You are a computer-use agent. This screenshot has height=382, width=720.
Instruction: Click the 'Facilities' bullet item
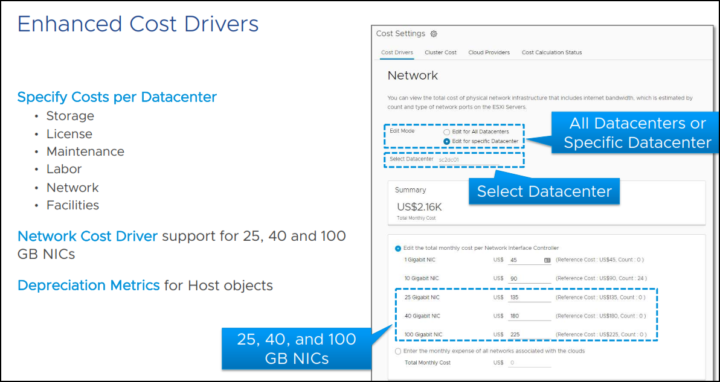pyautogui.click(x=73, y=205)
